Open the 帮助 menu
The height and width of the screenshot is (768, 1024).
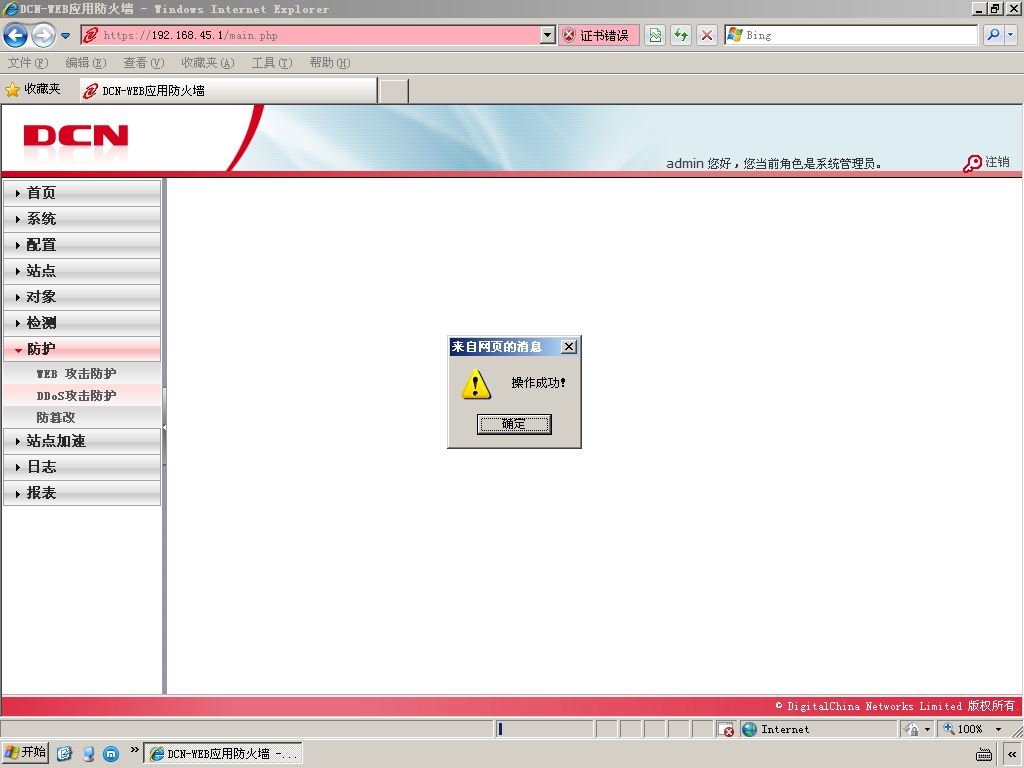pyautogui.click(x=330, y=63)
